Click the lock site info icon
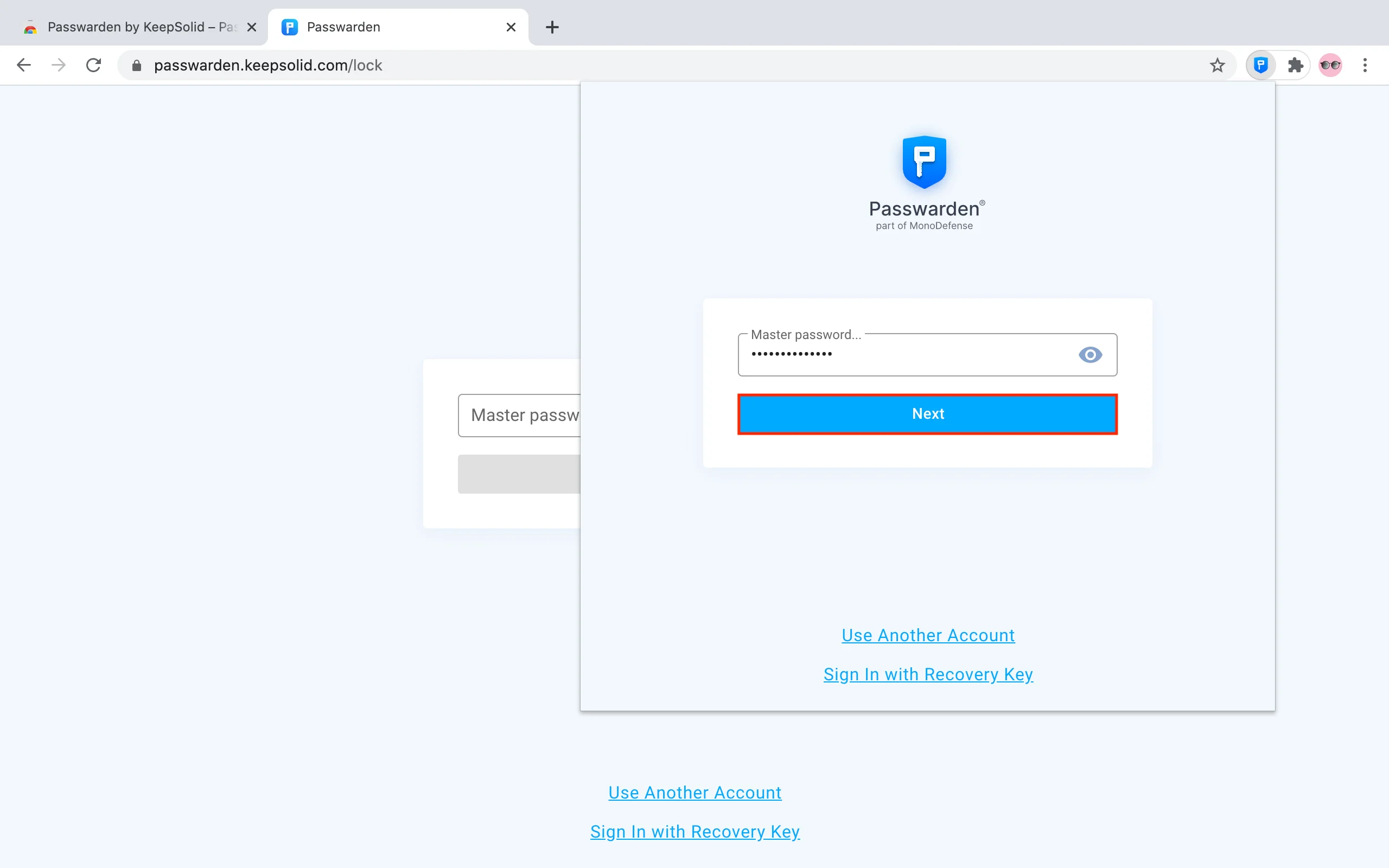This screenshot has height=868, width=1389. 137,66
